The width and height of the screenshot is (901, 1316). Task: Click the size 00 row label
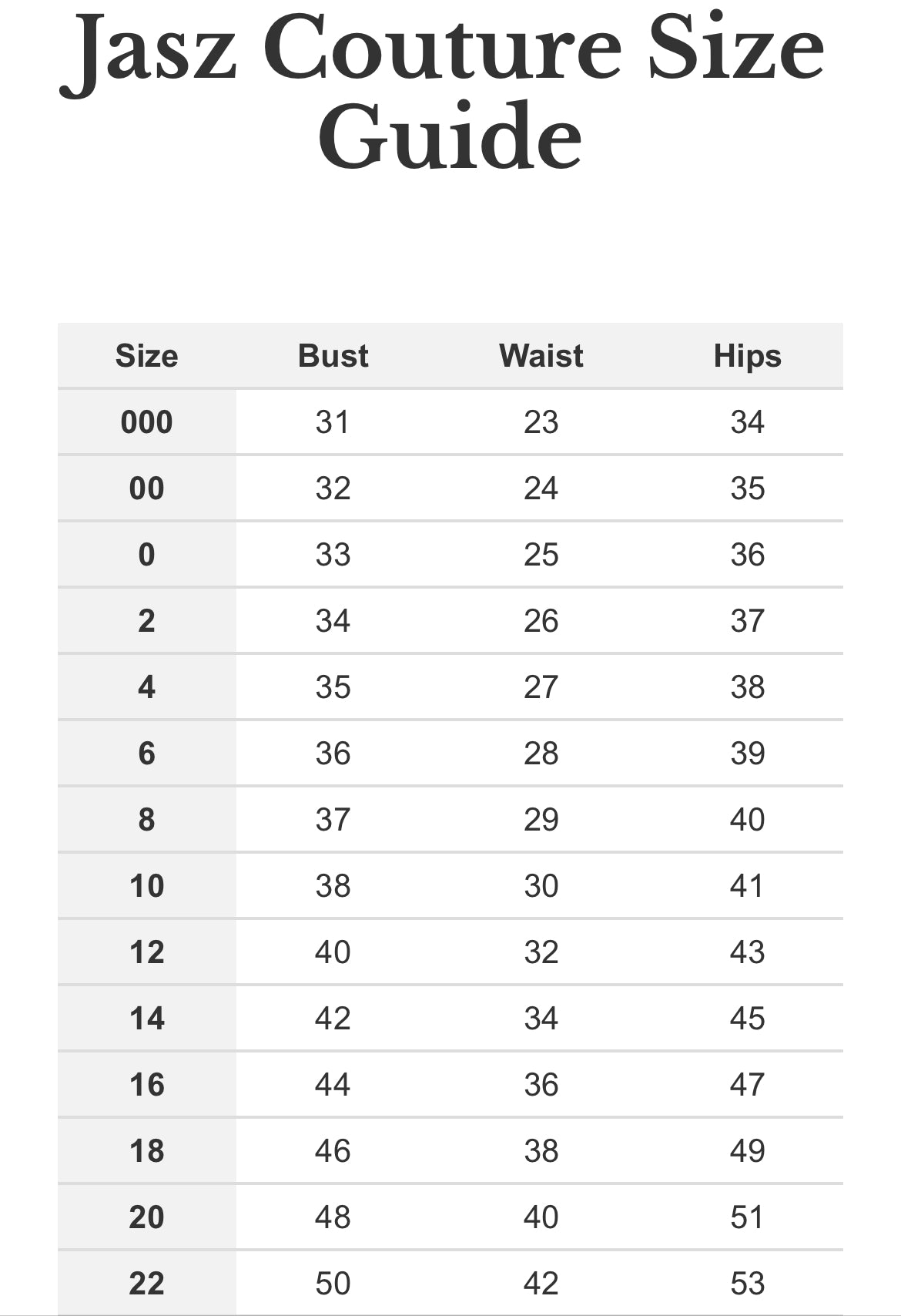click(x=146, y=488)
